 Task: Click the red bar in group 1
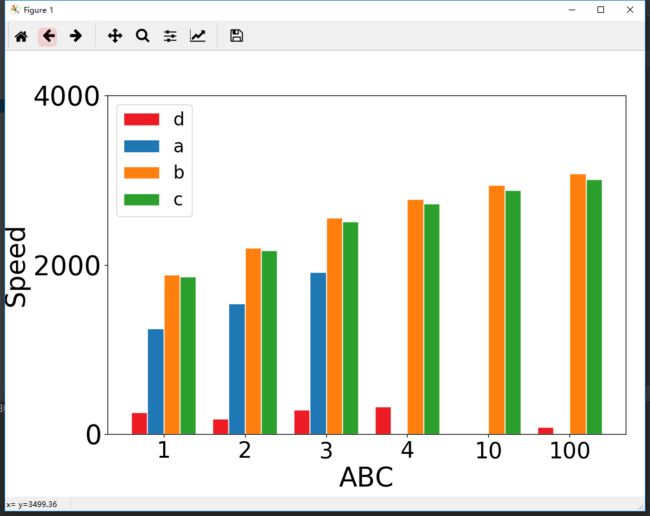click(x=139, y=424)
